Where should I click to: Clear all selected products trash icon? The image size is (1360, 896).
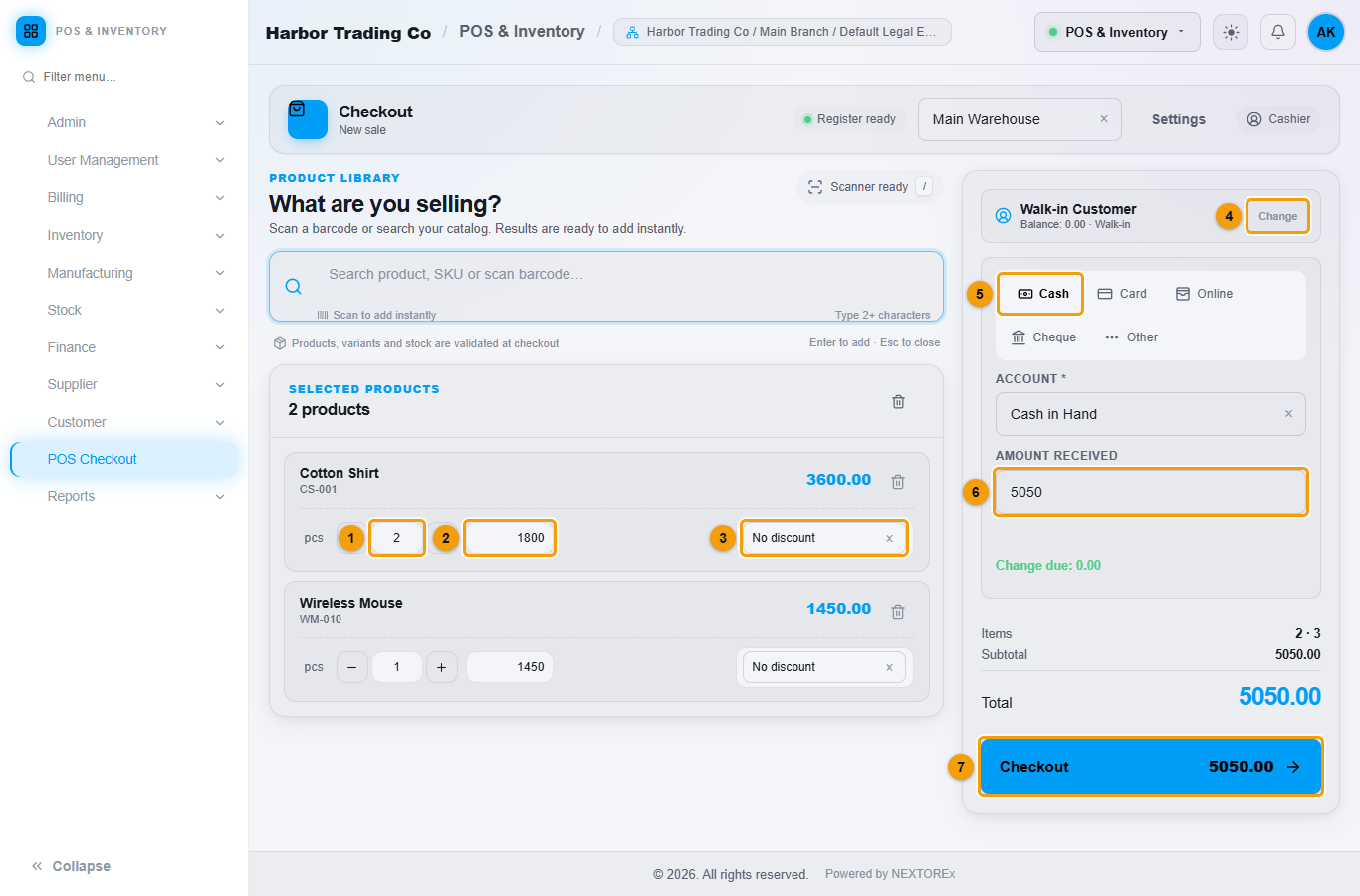point(898,401)
